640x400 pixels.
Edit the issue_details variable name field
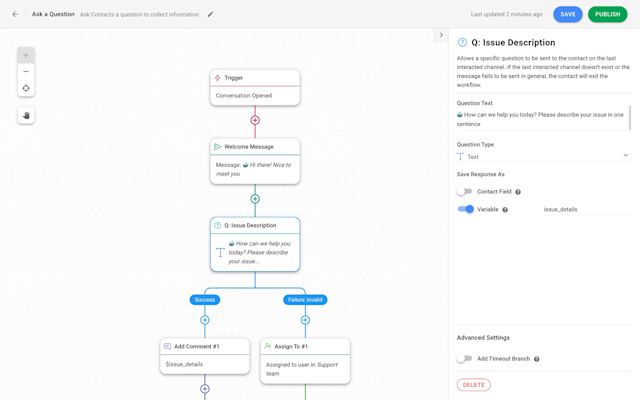[x=586, y=209]
